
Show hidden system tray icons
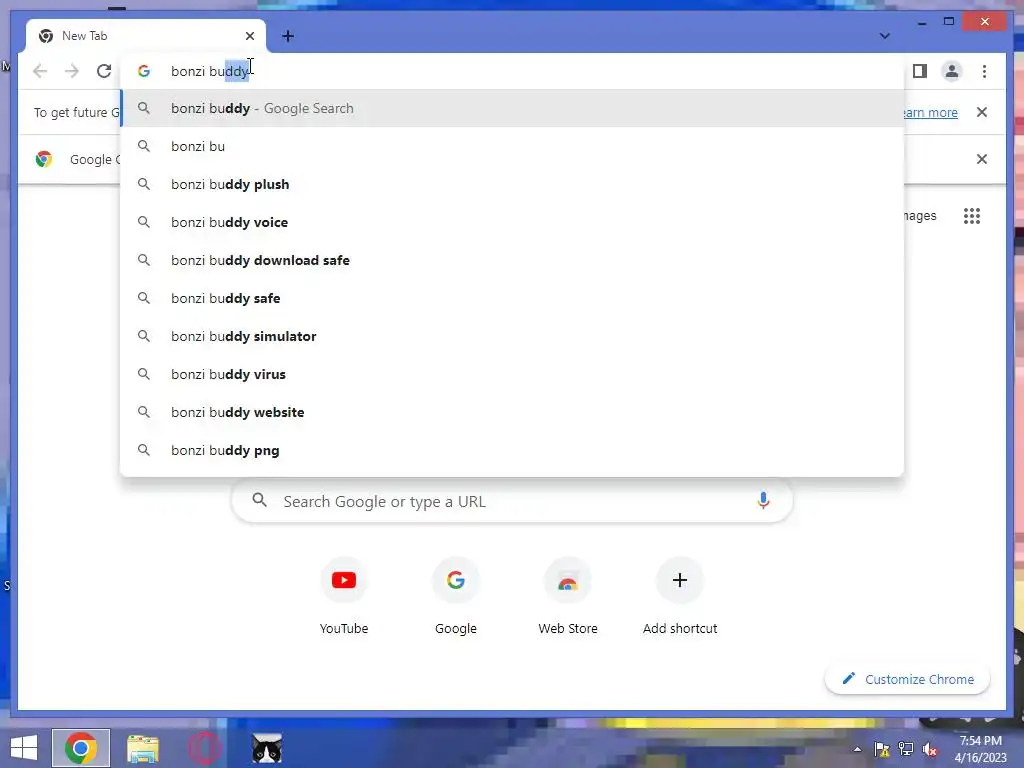click(x=857, y=750)
